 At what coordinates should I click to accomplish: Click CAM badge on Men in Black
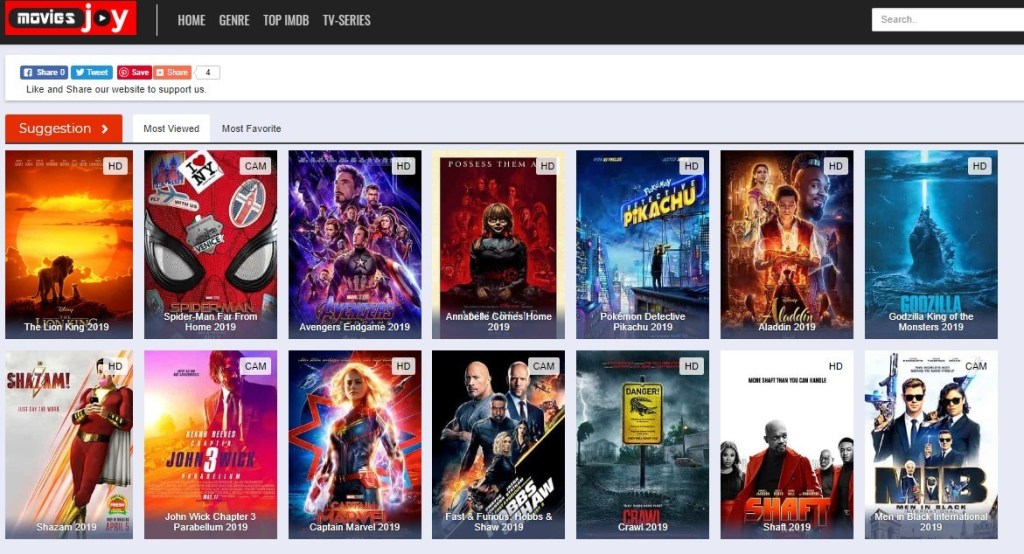click(x=976, y=366)
